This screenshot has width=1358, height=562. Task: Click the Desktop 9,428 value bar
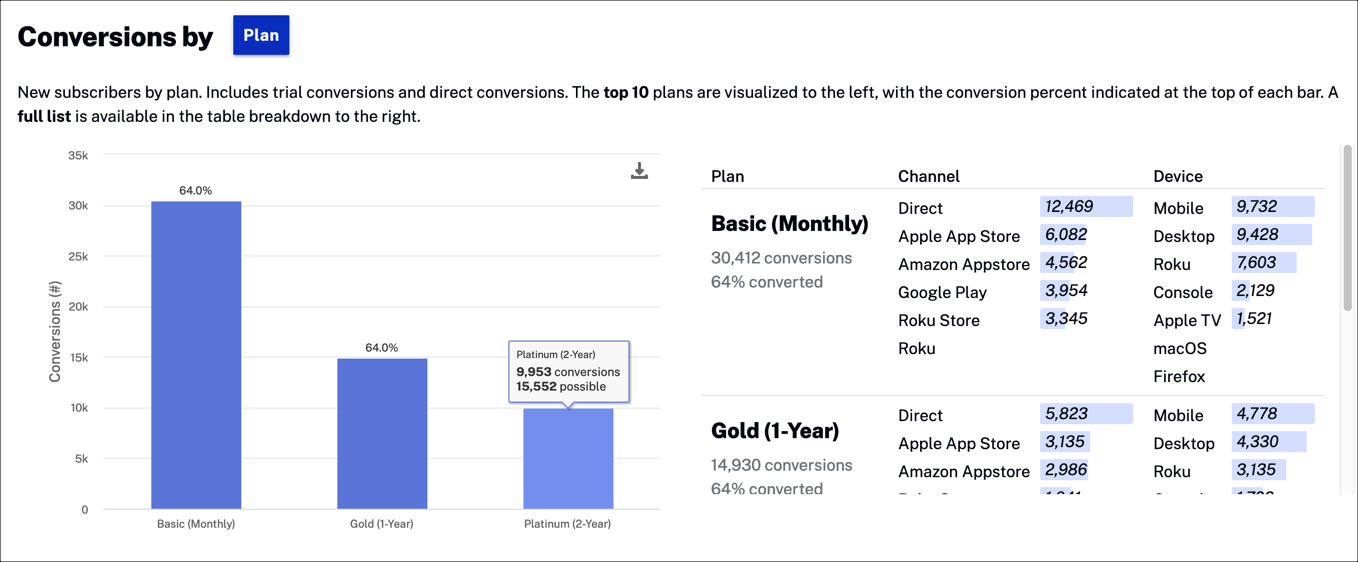coord(1270,235)
